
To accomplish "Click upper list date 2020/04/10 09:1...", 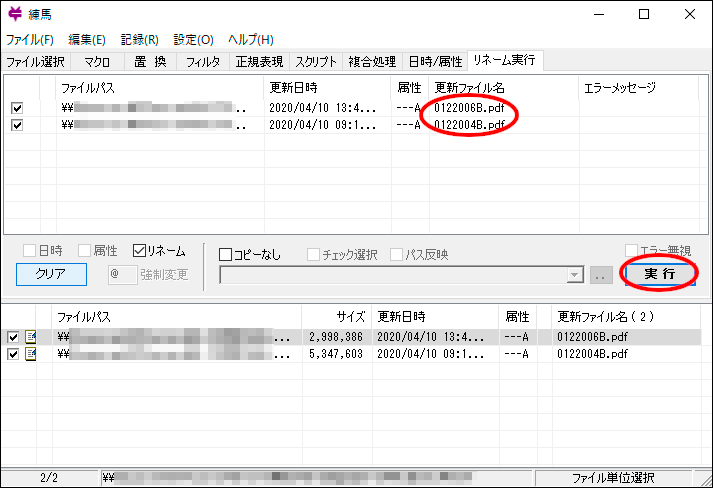I will 322,125.
